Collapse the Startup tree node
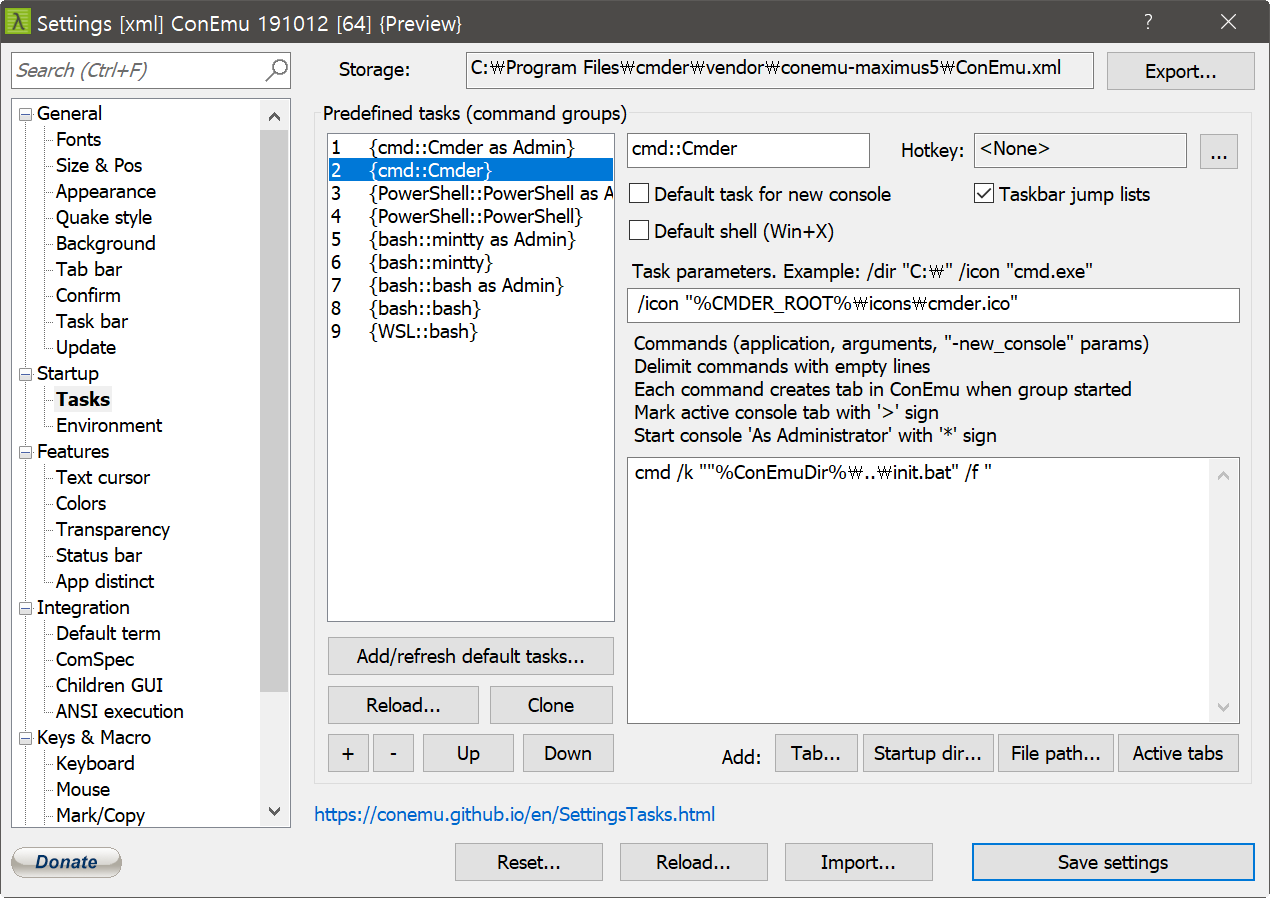The height and width of the screenshot is (898, 1270). pos(25,374)
